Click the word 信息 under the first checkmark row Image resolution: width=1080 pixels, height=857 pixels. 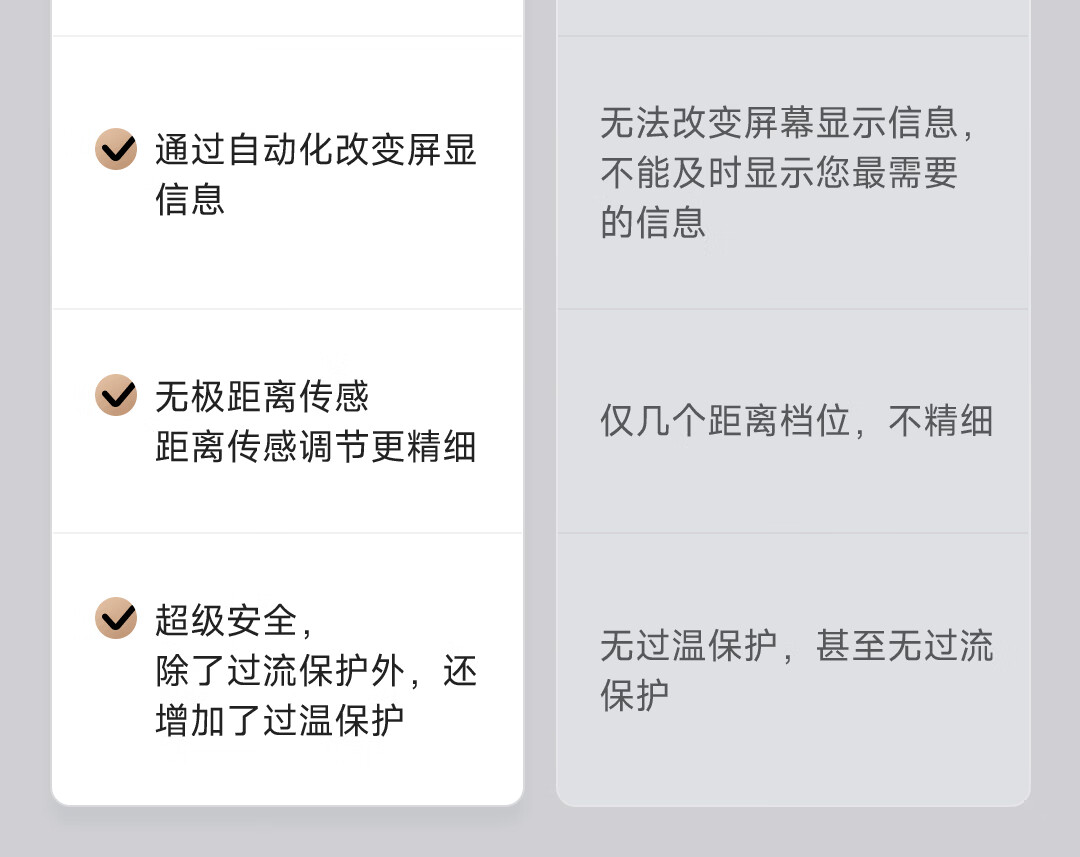click(190, 199)
